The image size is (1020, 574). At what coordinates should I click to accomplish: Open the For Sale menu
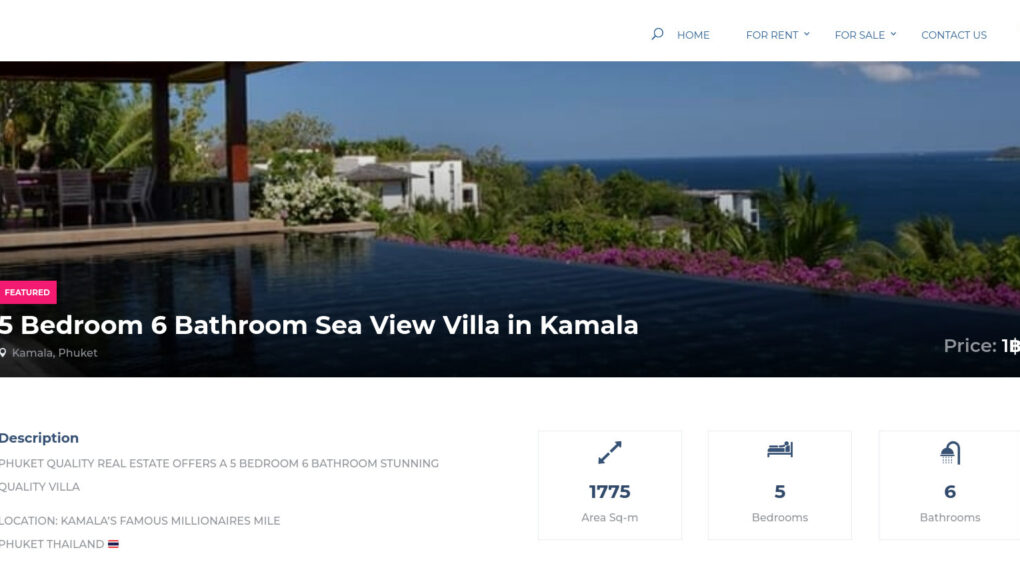pyautogui.click(x=859, y=35)
